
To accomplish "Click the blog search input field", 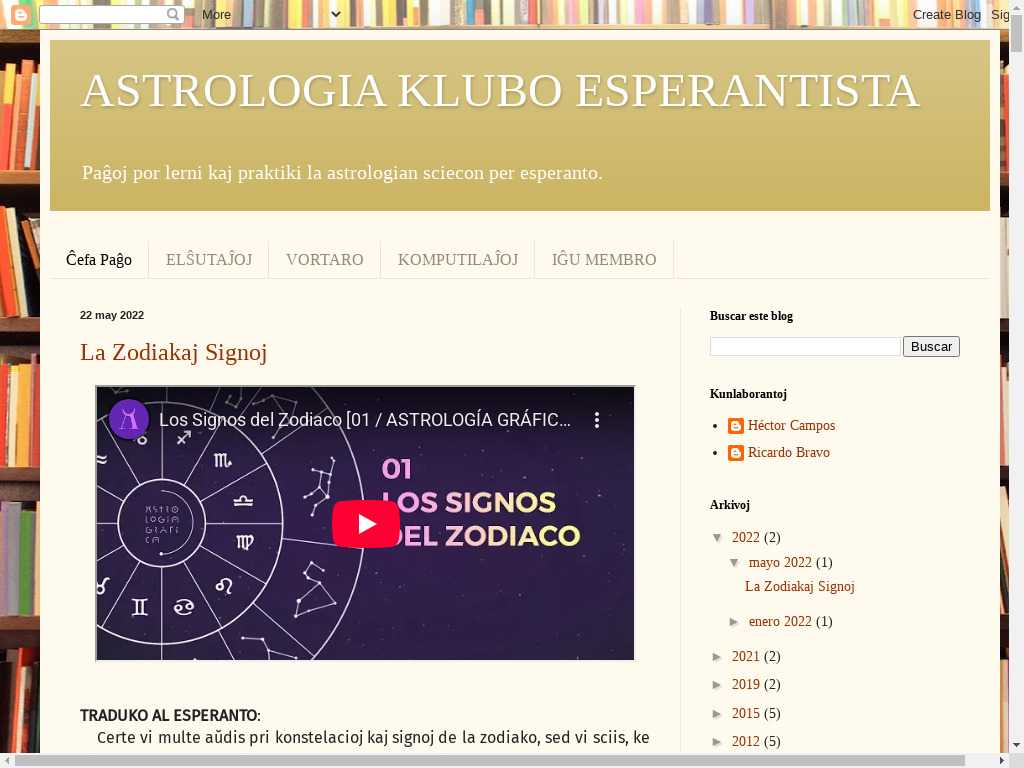I will pos(805,347).
